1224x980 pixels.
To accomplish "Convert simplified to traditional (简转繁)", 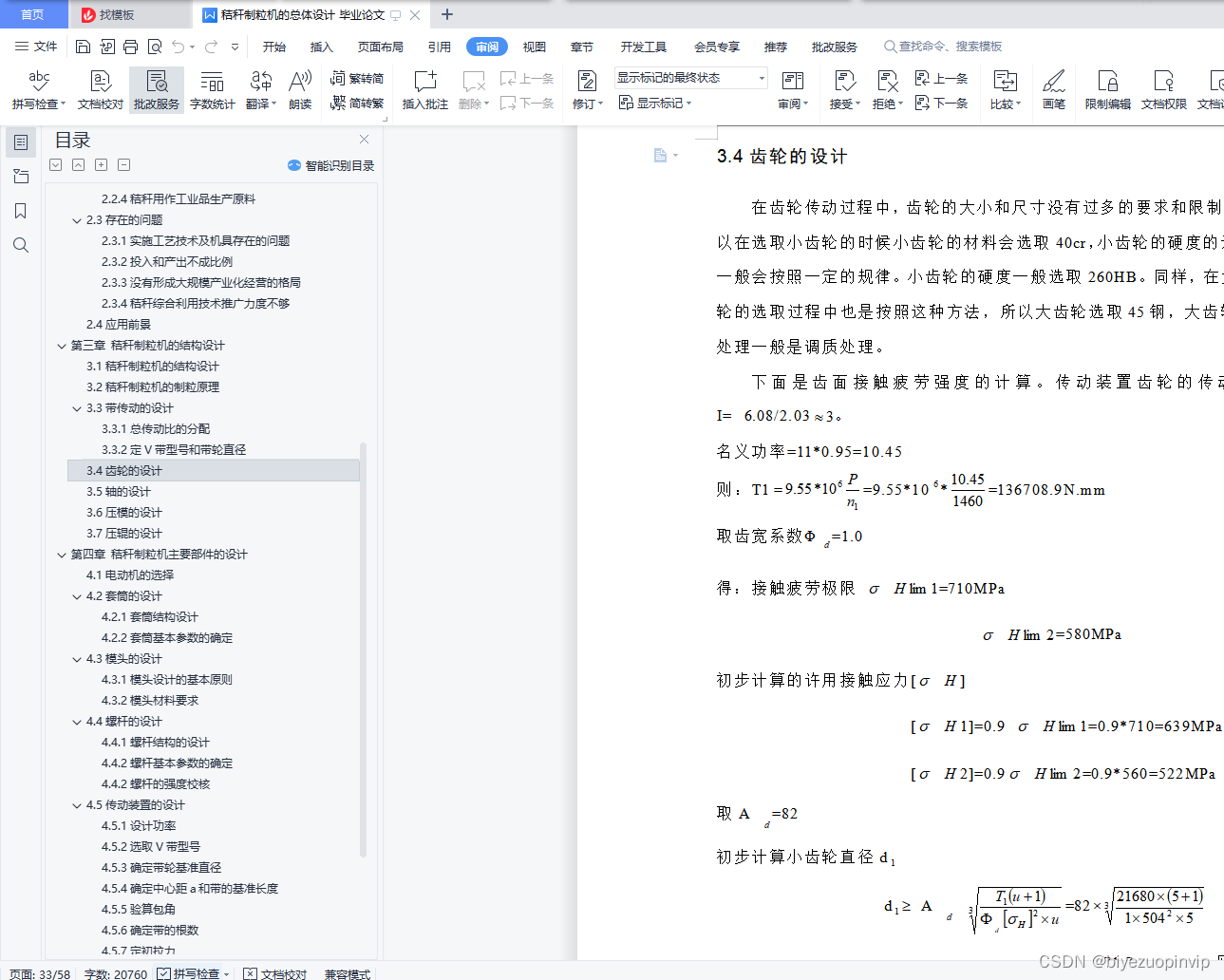I will click(357, 103).
